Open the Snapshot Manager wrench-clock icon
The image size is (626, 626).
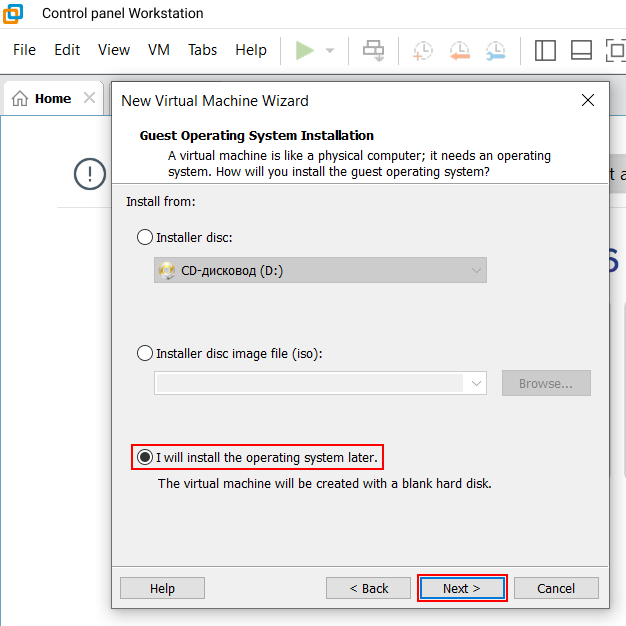coord(495,50)
